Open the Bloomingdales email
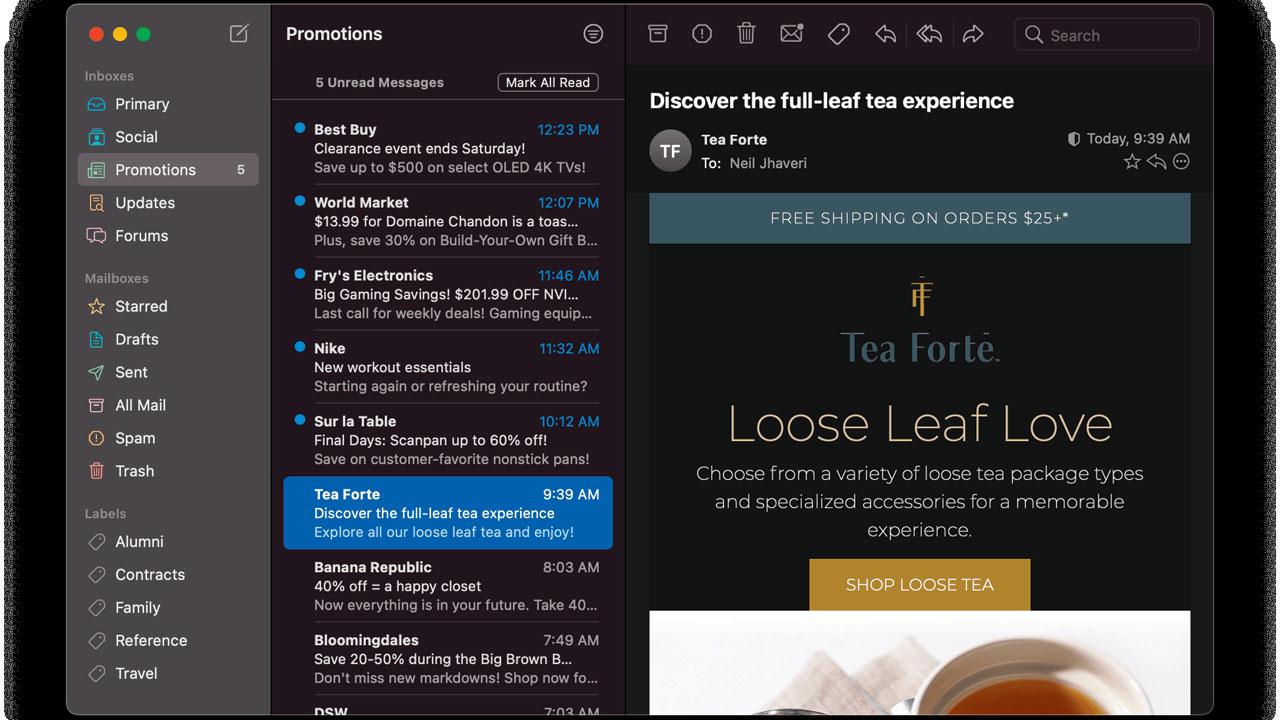Screen dimensions: 1280x720 [448, 659]
